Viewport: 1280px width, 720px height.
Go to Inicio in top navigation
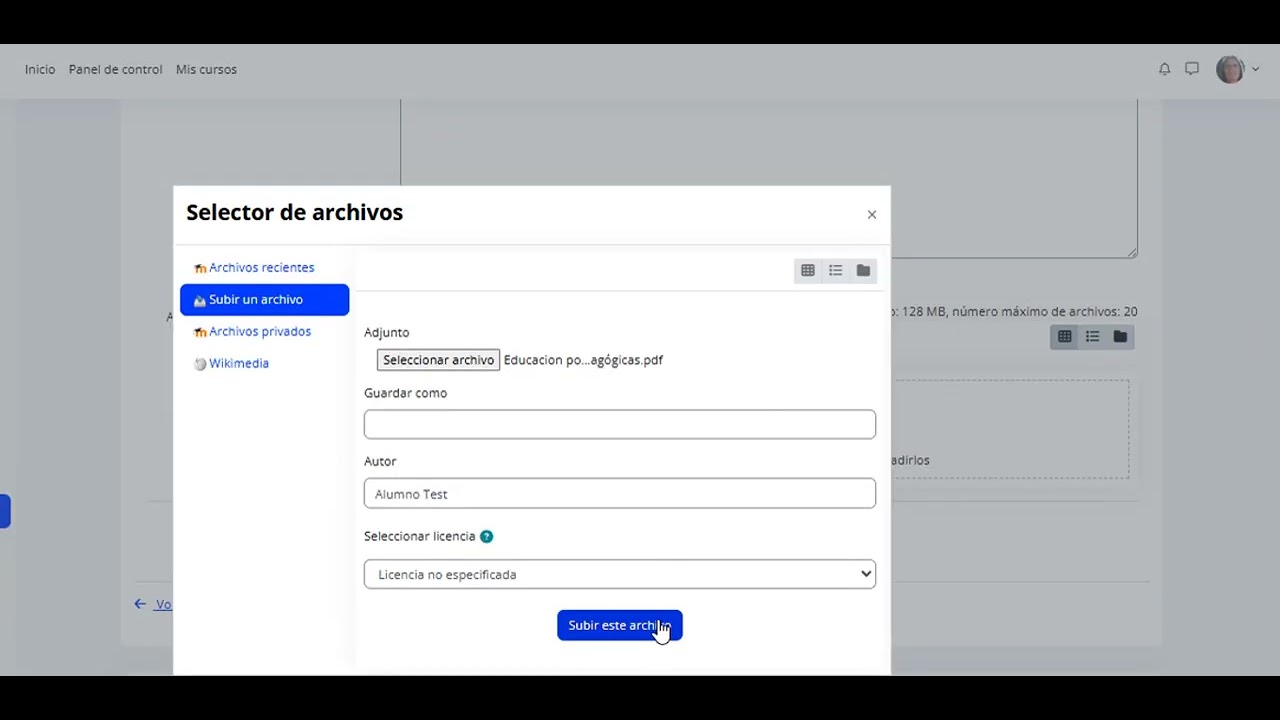(40, 70)
